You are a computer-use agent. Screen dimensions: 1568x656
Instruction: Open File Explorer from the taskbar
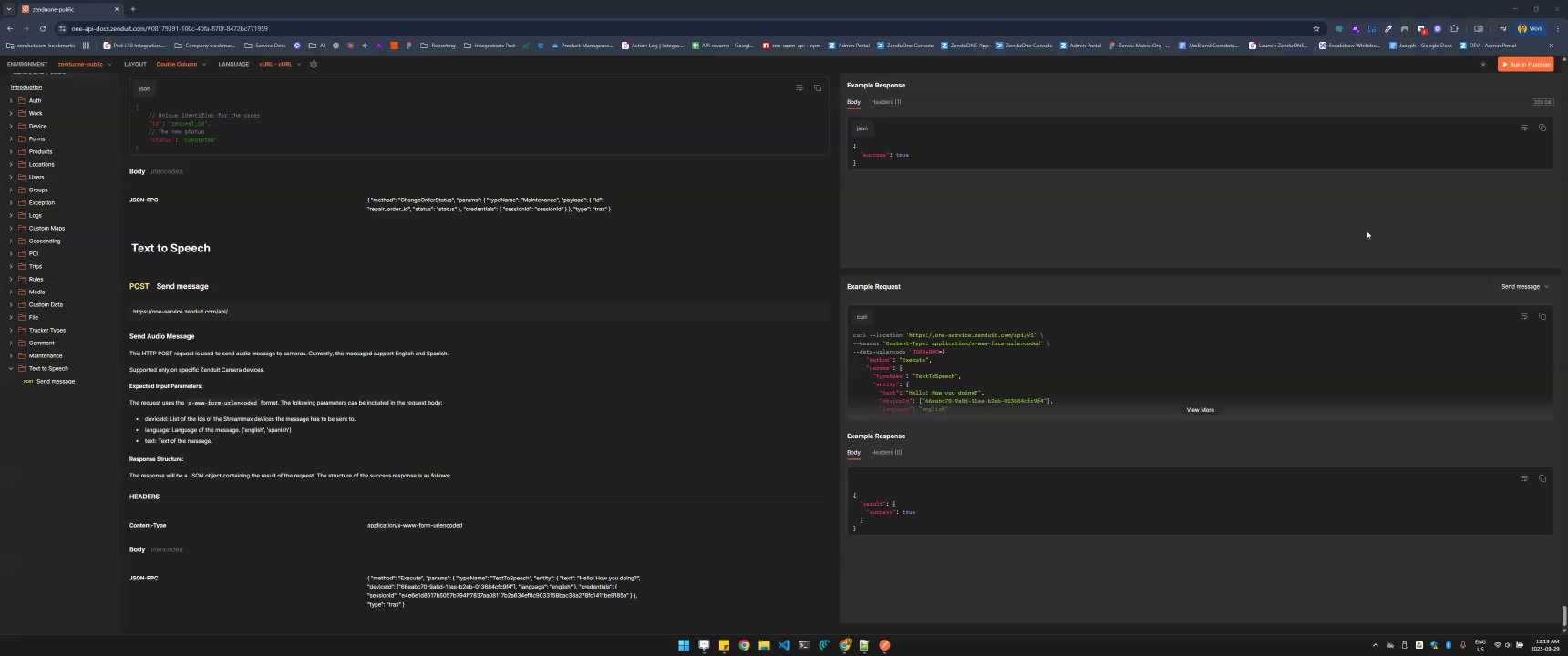click(x=764, y=645)
